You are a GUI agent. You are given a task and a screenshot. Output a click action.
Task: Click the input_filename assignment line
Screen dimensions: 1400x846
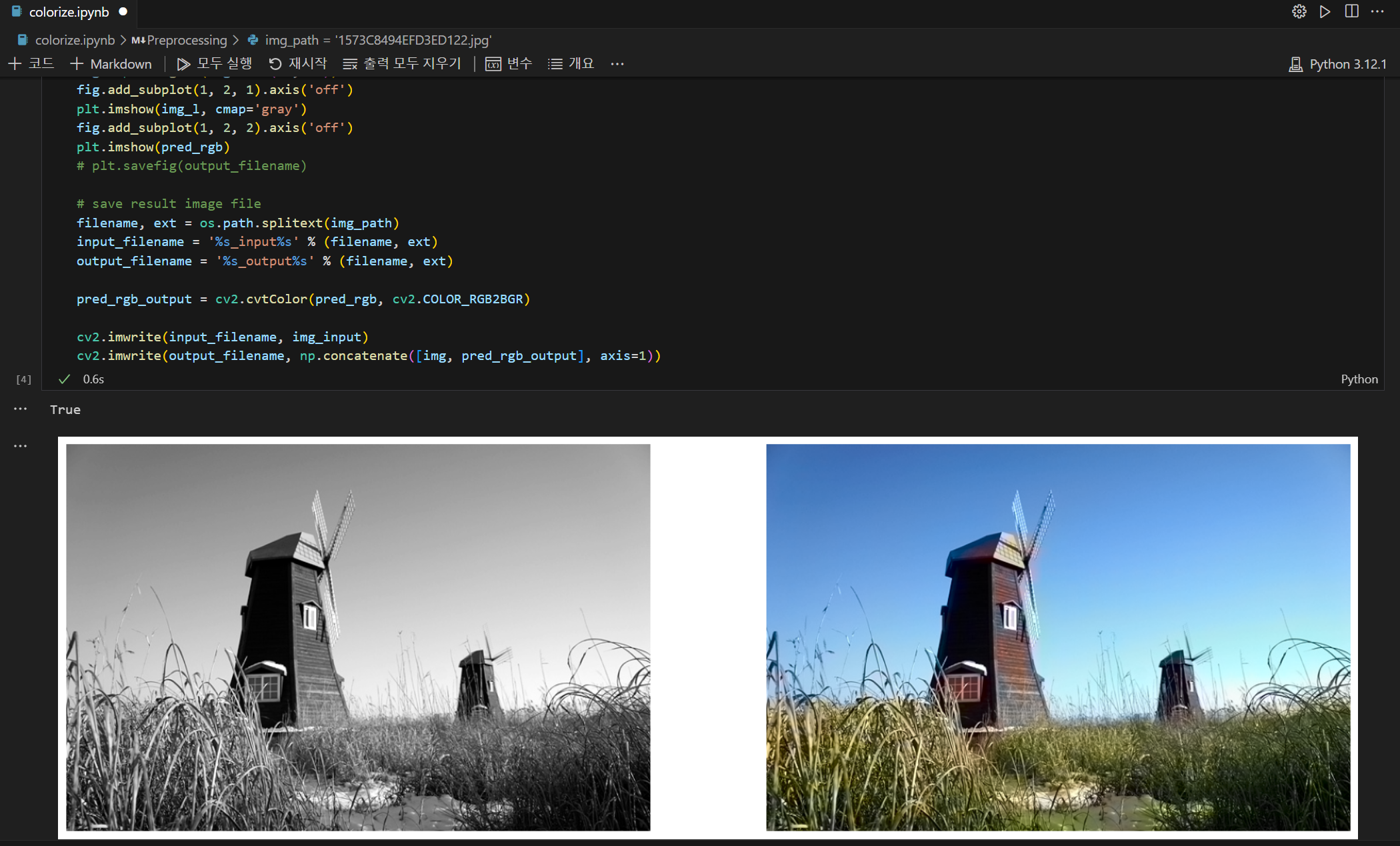(257, 241)
